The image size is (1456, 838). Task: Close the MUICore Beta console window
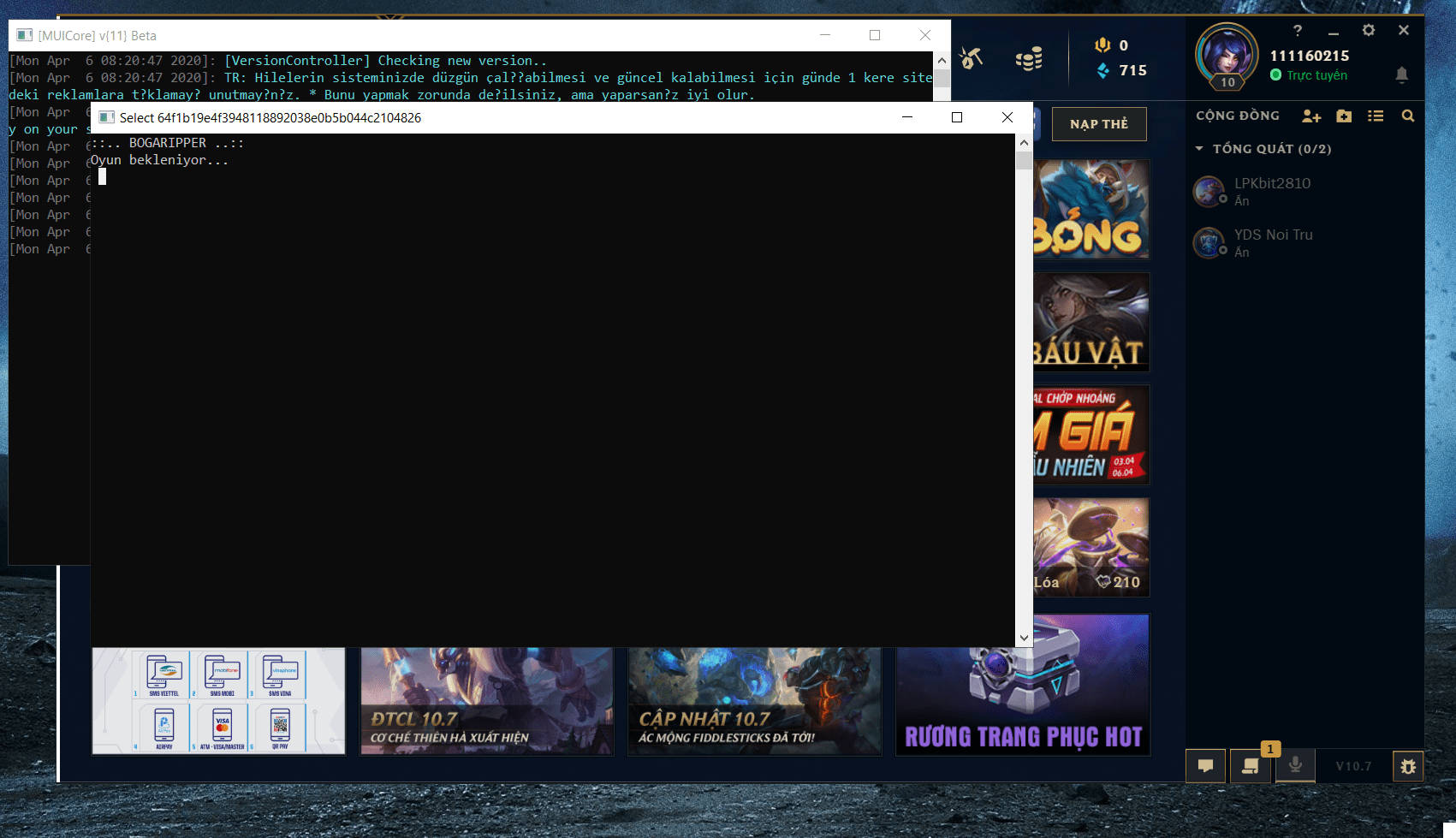(x=925, y=35)
